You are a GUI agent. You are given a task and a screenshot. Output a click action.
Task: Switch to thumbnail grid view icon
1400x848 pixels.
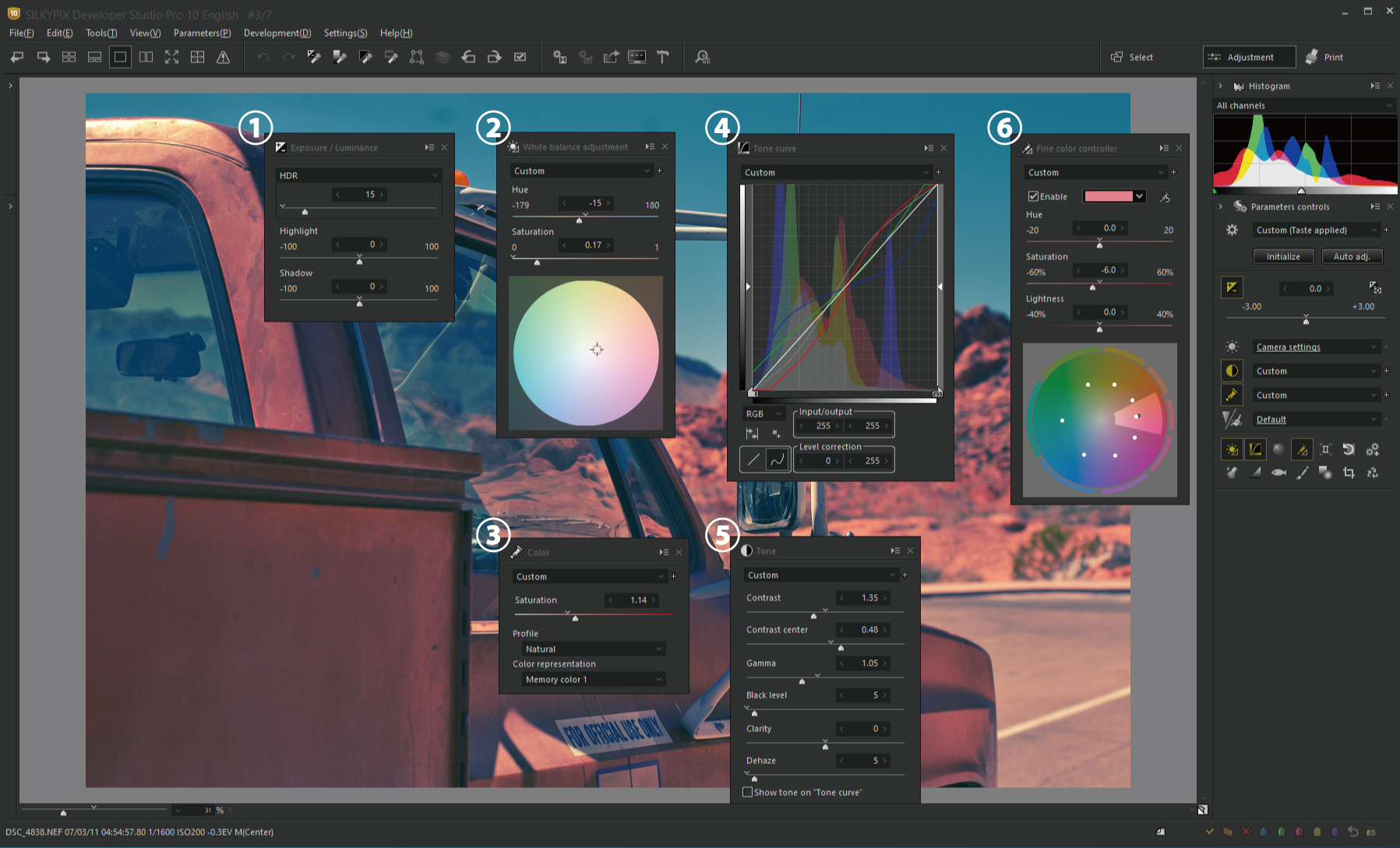point(69,57)
